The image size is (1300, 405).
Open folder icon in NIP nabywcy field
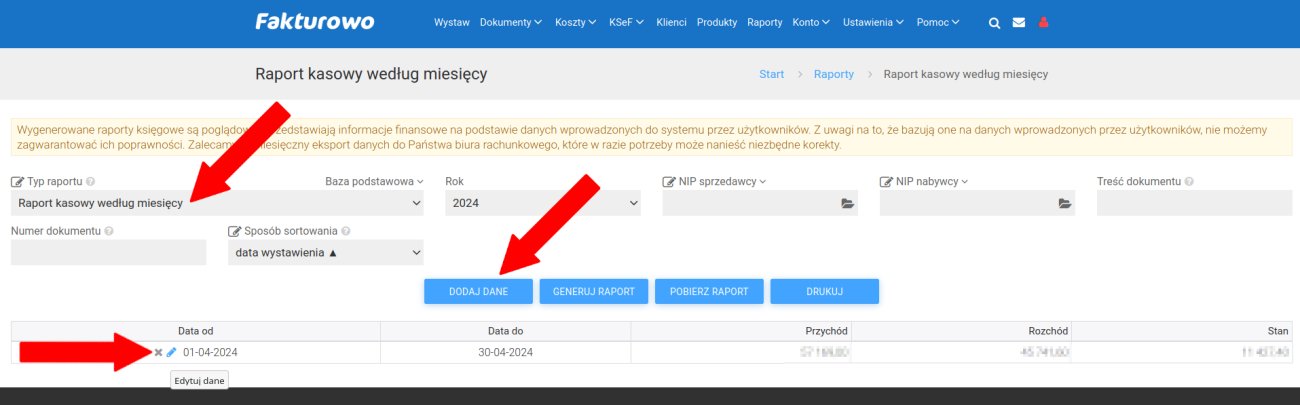(x=1065, y=203)
